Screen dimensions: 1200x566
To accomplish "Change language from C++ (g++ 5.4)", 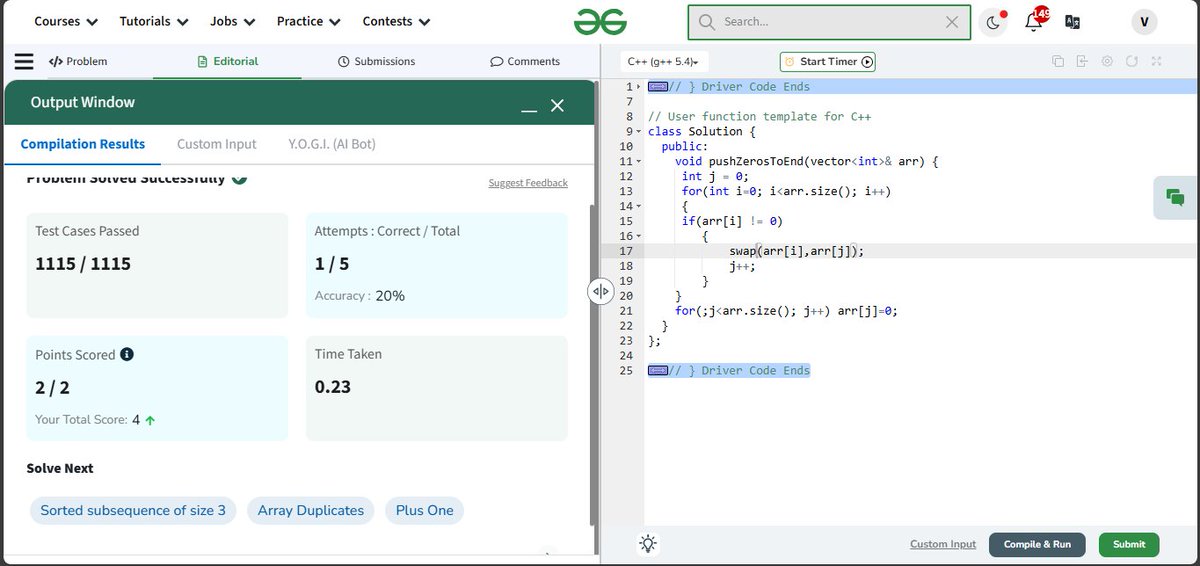I will (x=664, y=61).
